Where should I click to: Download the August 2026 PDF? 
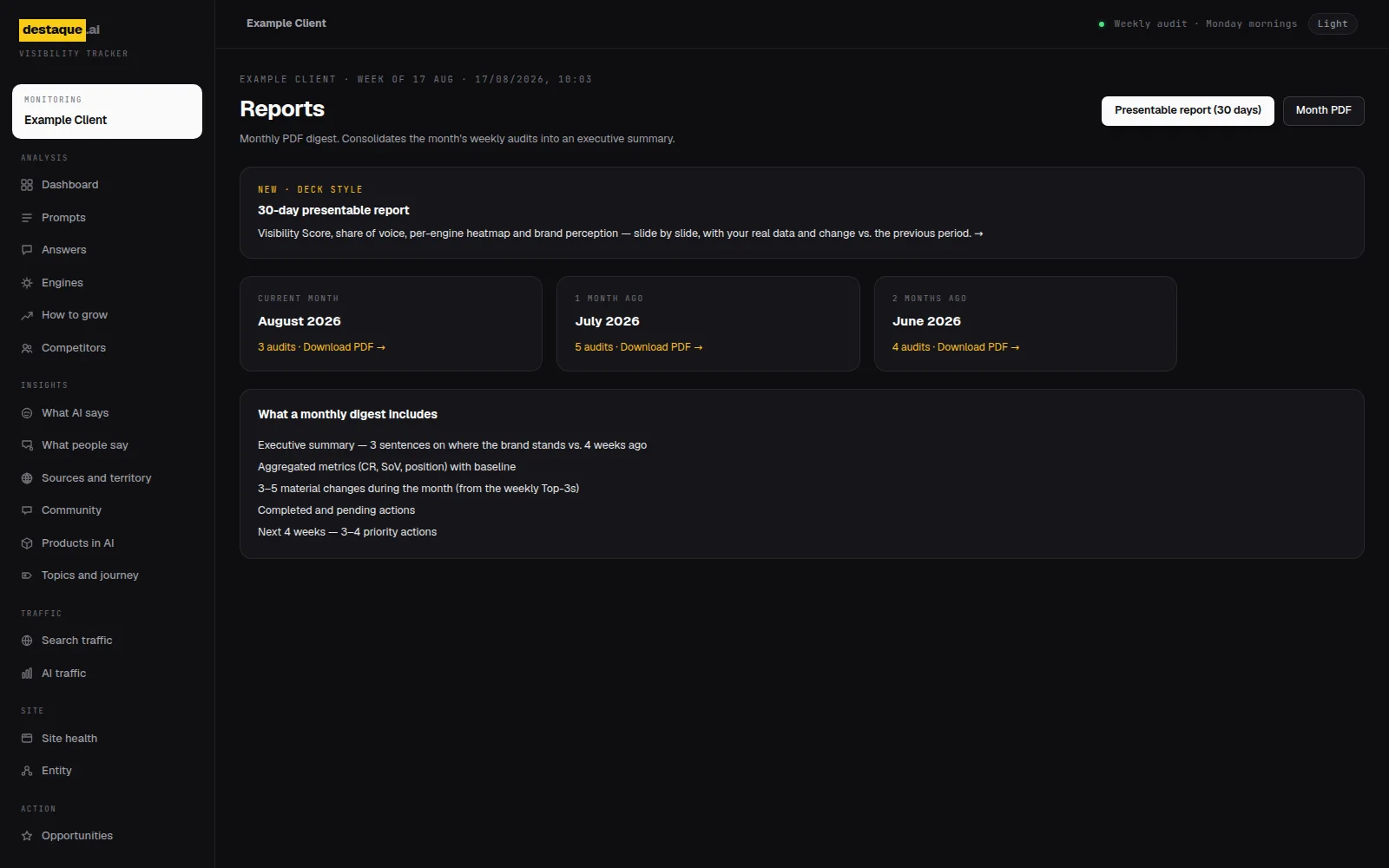coord(321,347)
